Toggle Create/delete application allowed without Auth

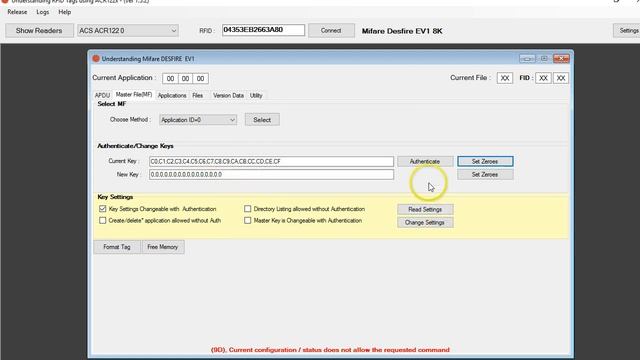pos(102,220)
